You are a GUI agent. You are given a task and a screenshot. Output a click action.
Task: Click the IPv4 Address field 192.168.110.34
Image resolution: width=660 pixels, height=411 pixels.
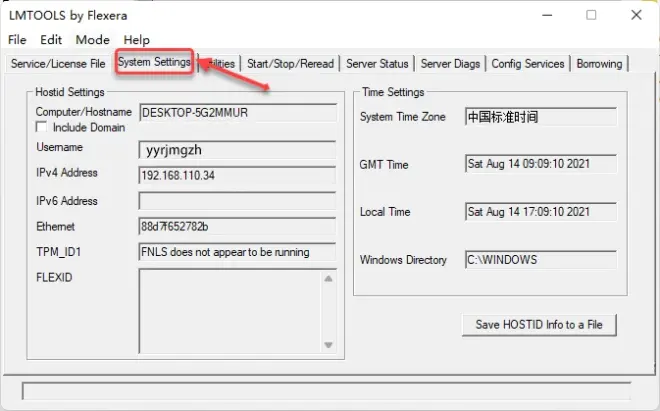pos(237,175)
